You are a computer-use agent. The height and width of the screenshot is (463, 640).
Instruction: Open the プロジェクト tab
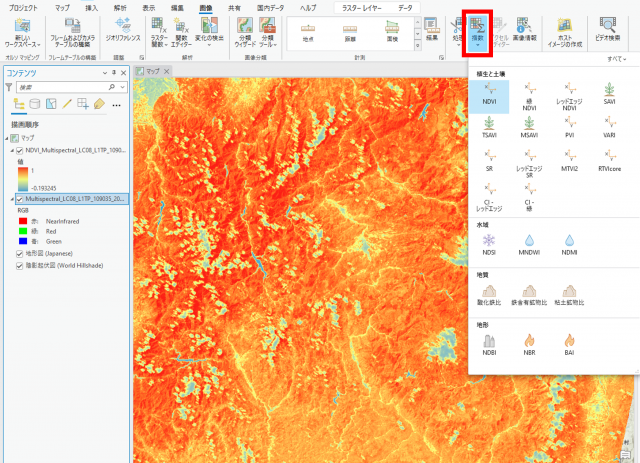click(x=23, y=8)
